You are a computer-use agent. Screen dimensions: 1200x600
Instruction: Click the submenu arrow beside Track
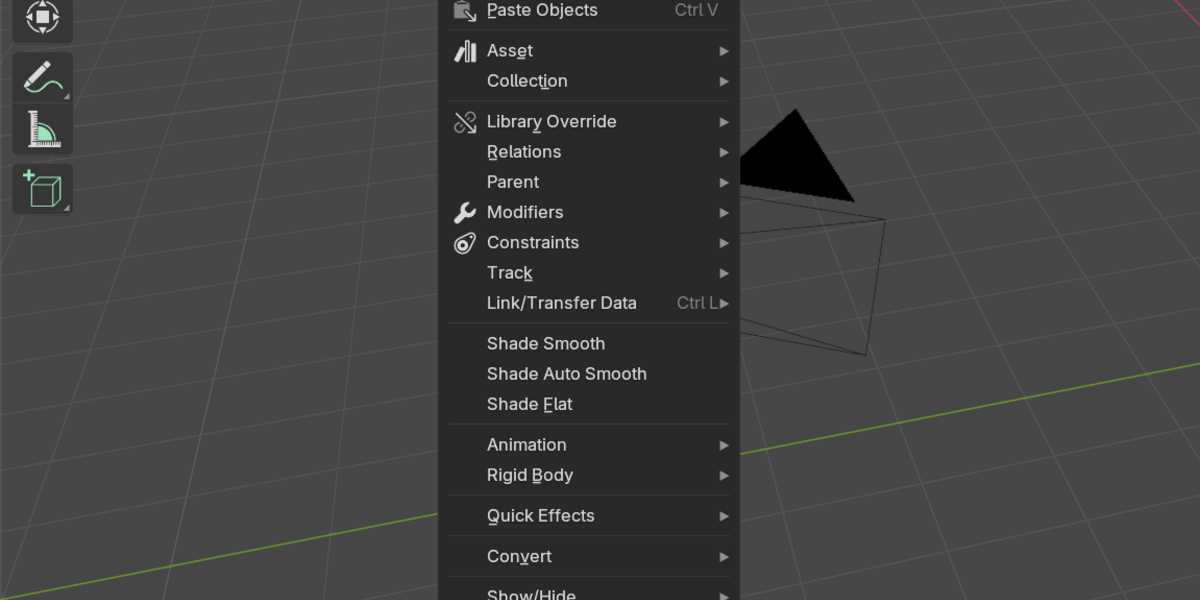[x=724, y=273]
